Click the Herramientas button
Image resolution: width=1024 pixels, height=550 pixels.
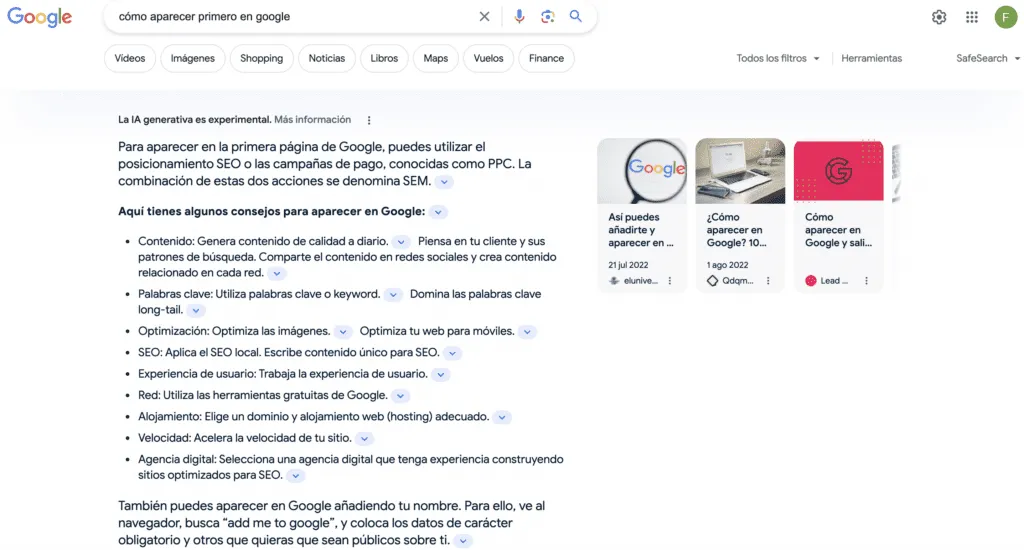point(871,58)
